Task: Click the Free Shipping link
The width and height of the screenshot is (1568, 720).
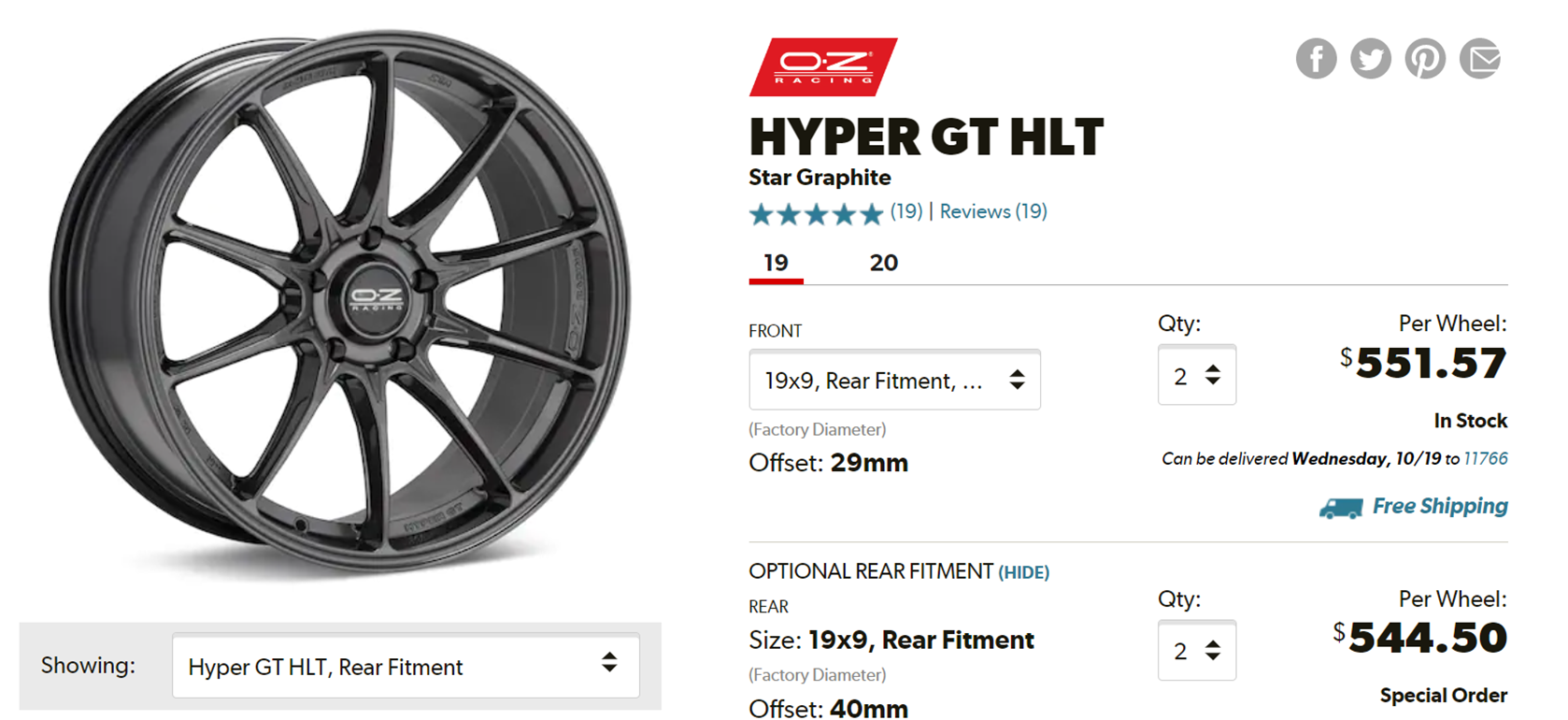Action: coord(1439,506)
